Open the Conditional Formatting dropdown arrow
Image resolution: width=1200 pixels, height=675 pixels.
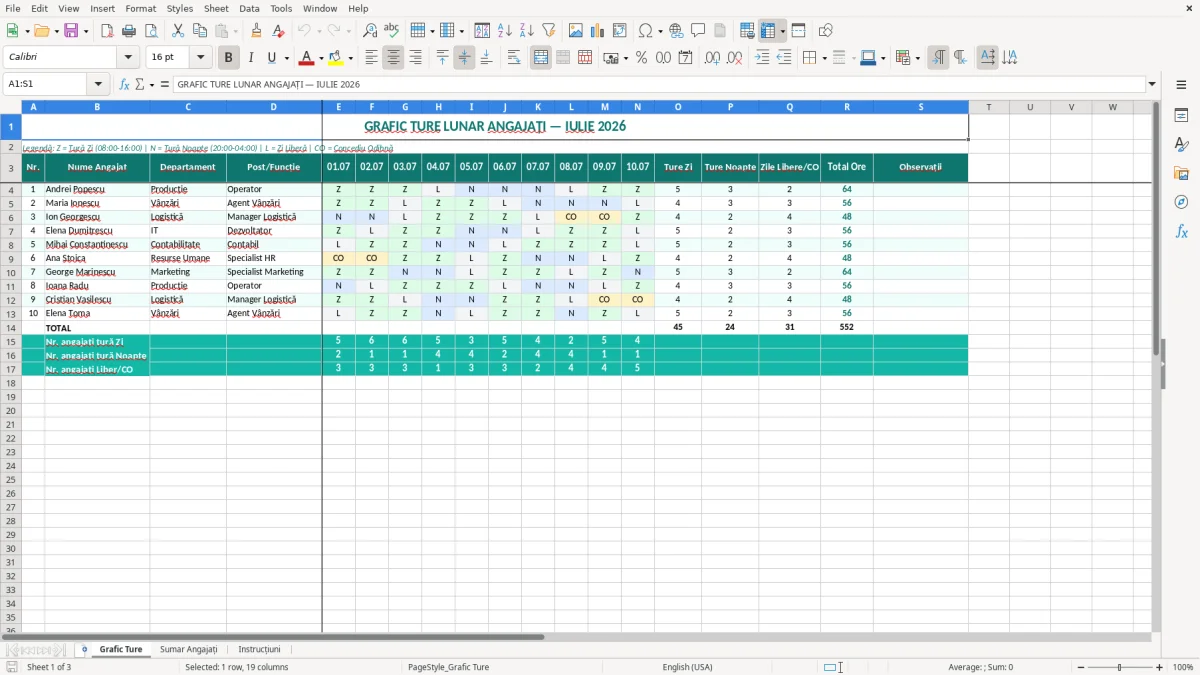(917, 58)
